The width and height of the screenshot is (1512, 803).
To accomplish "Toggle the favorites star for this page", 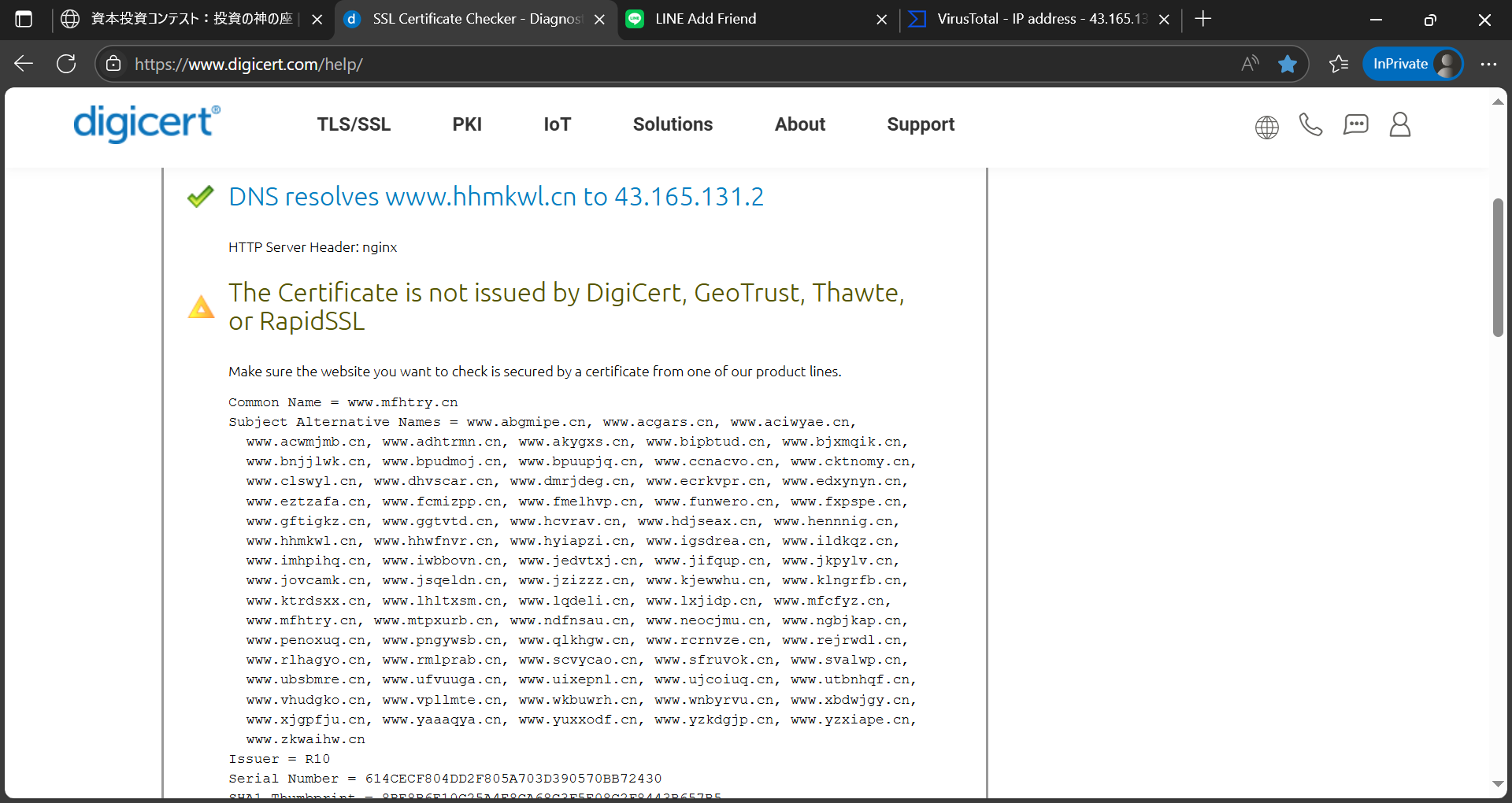I will 1288,64.
